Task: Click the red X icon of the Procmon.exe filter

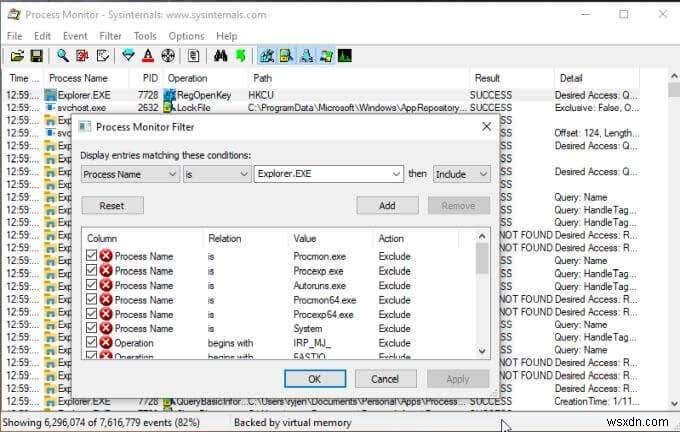Action: pyautogui.click(x=106, y=256)
